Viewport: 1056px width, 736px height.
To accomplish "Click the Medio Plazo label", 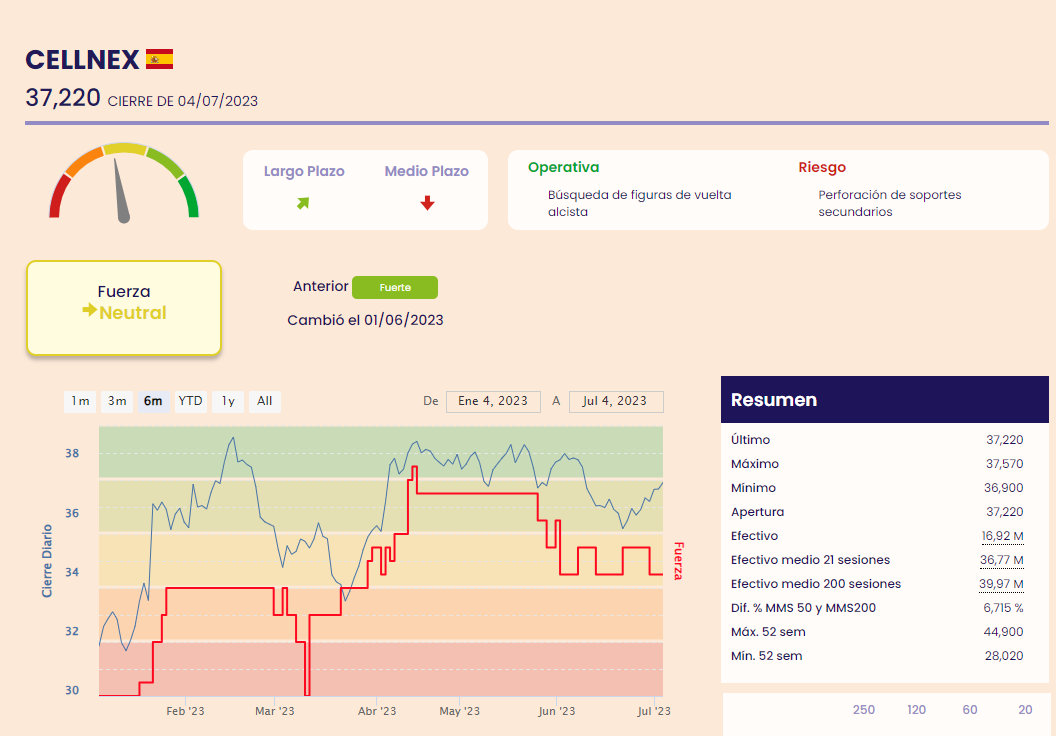I will tap(426, 171).
